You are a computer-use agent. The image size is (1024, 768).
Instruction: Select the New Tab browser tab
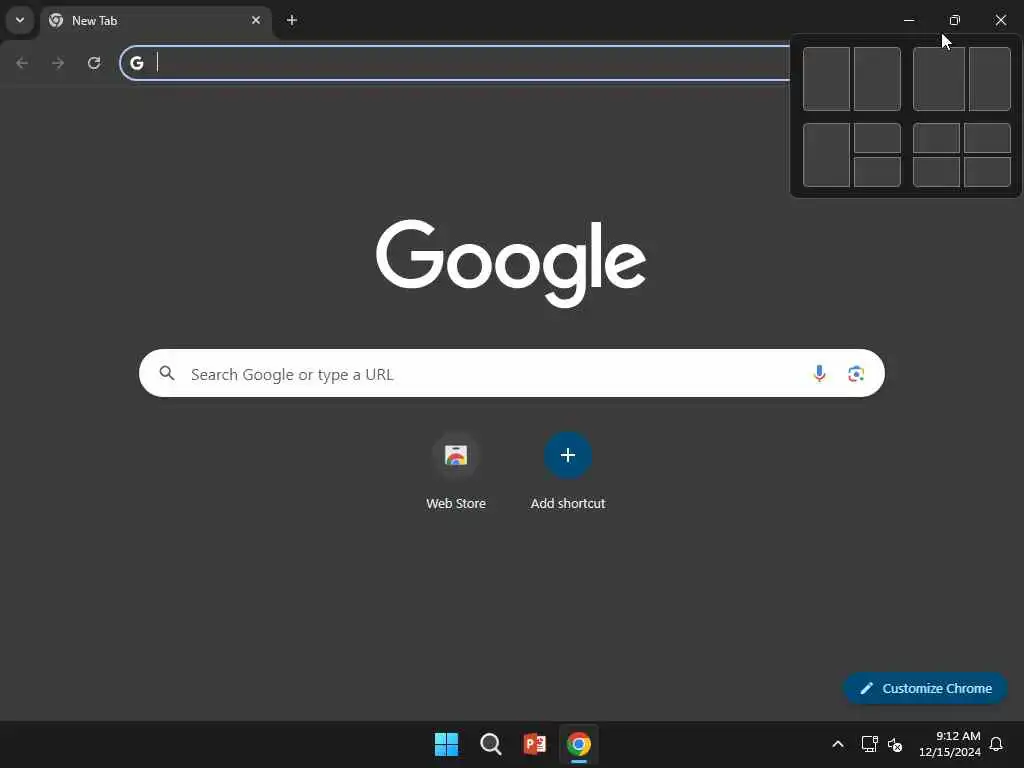coord(156,21)
